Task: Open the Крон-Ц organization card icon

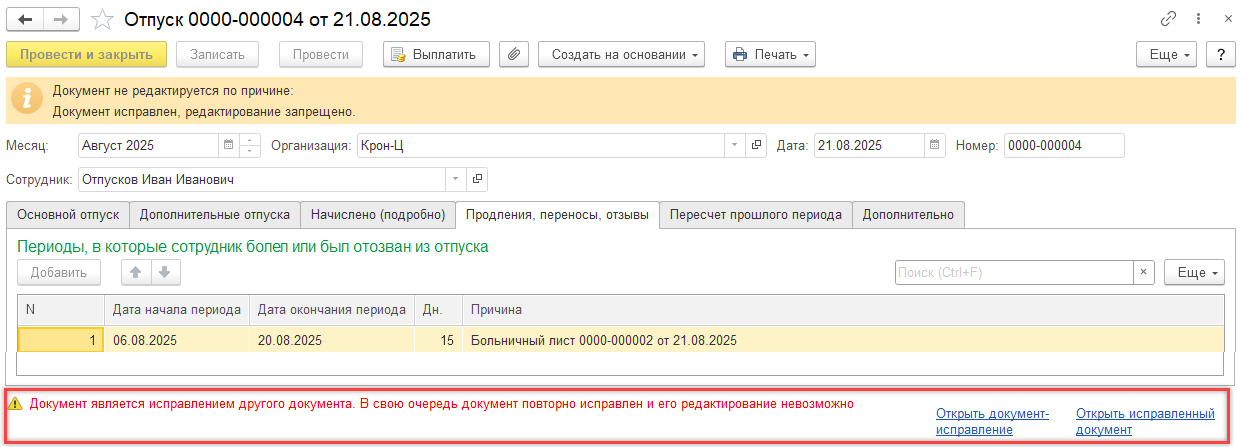Action: pos(756,145)
